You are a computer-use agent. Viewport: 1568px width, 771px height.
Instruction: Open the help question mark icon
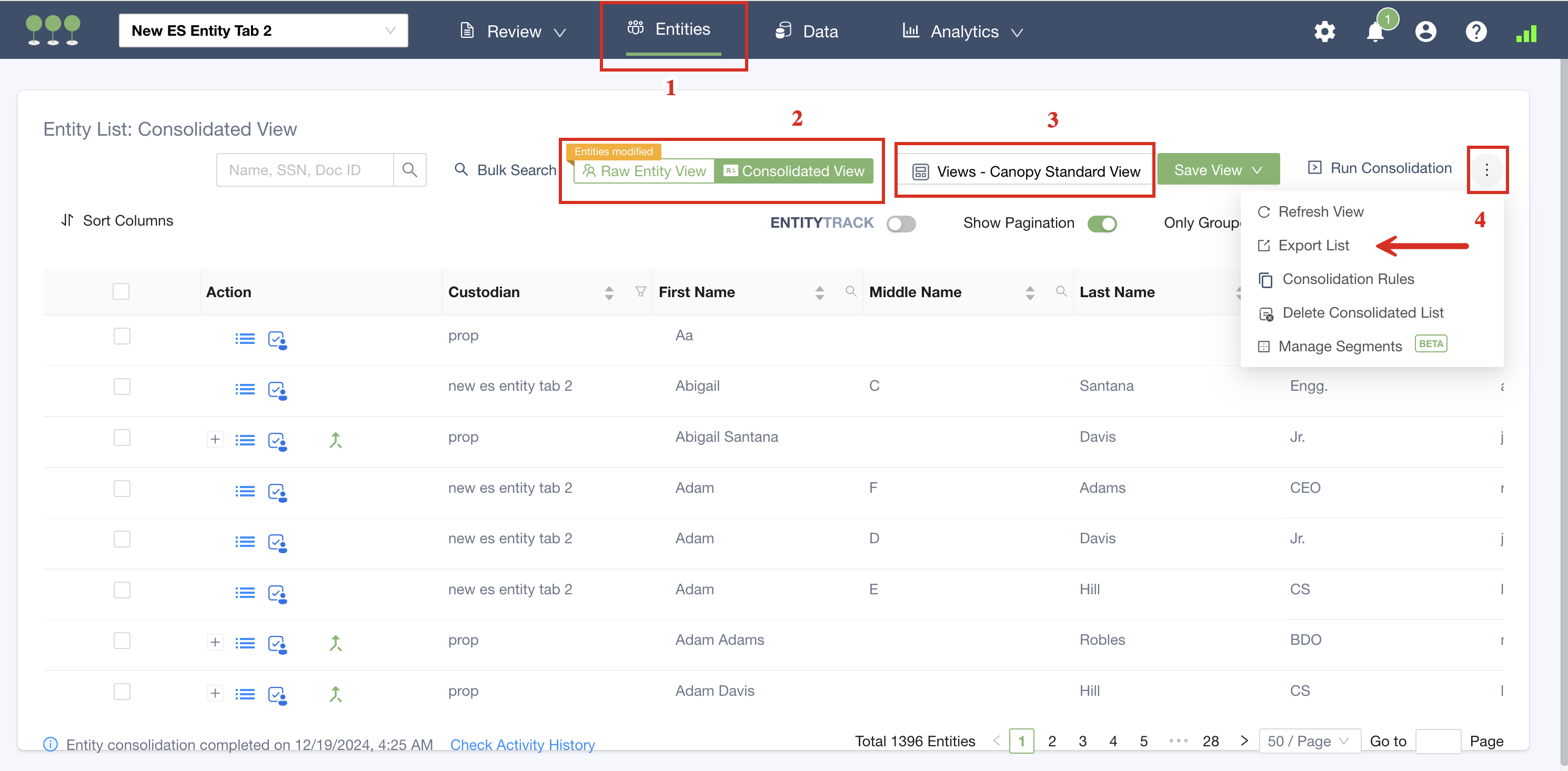click(x=1475, y=32)
